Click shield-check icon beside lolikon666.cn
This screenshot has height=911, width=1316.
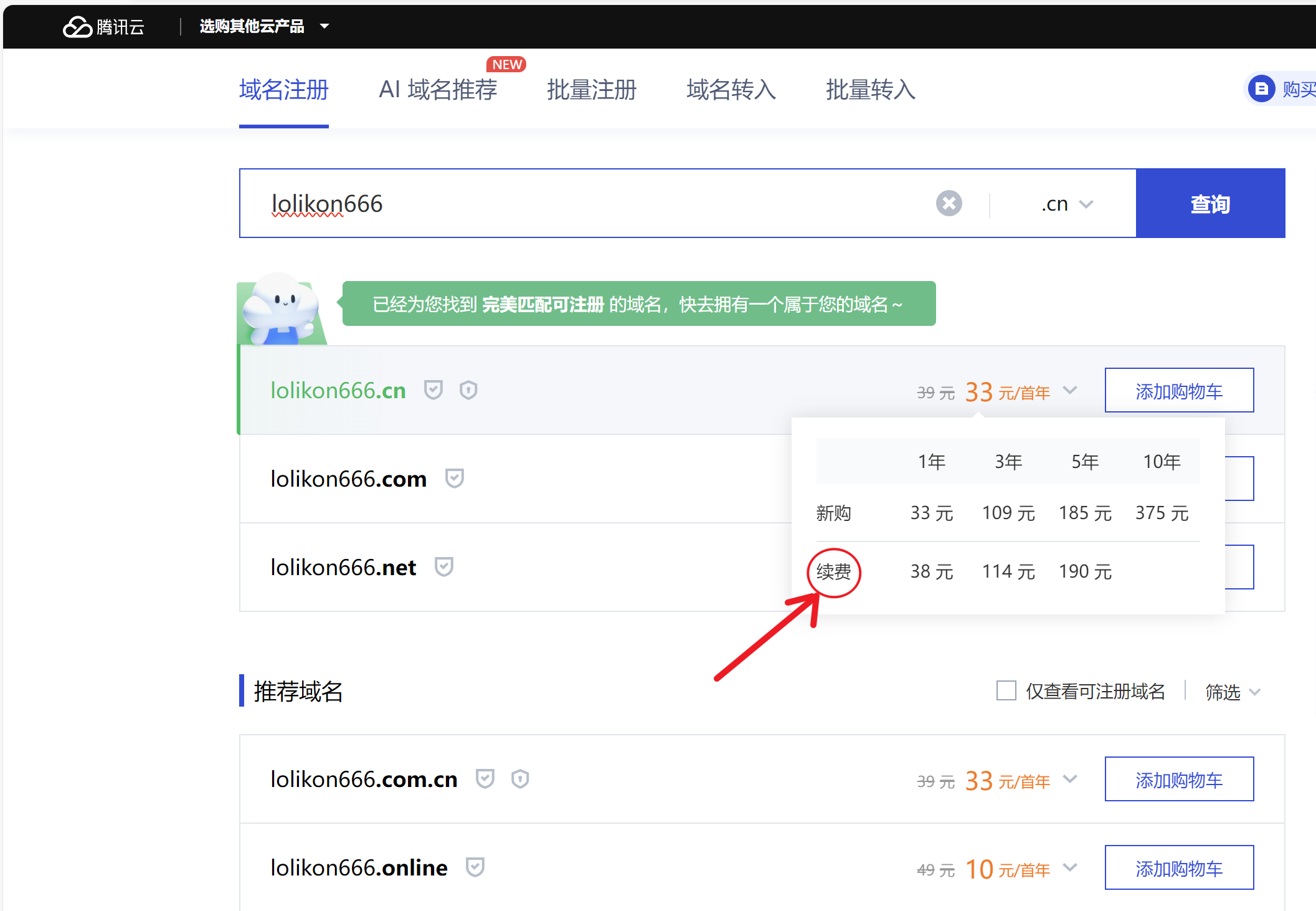pos(433,390)
